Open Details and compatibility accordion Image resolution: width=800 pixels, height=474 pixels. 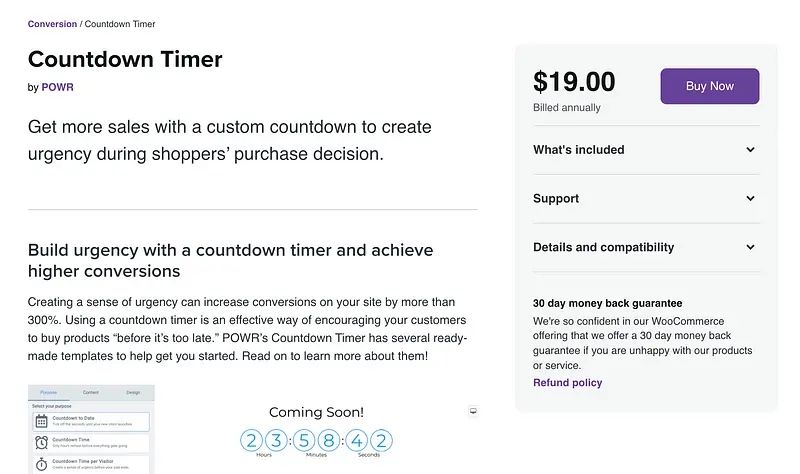750,247
